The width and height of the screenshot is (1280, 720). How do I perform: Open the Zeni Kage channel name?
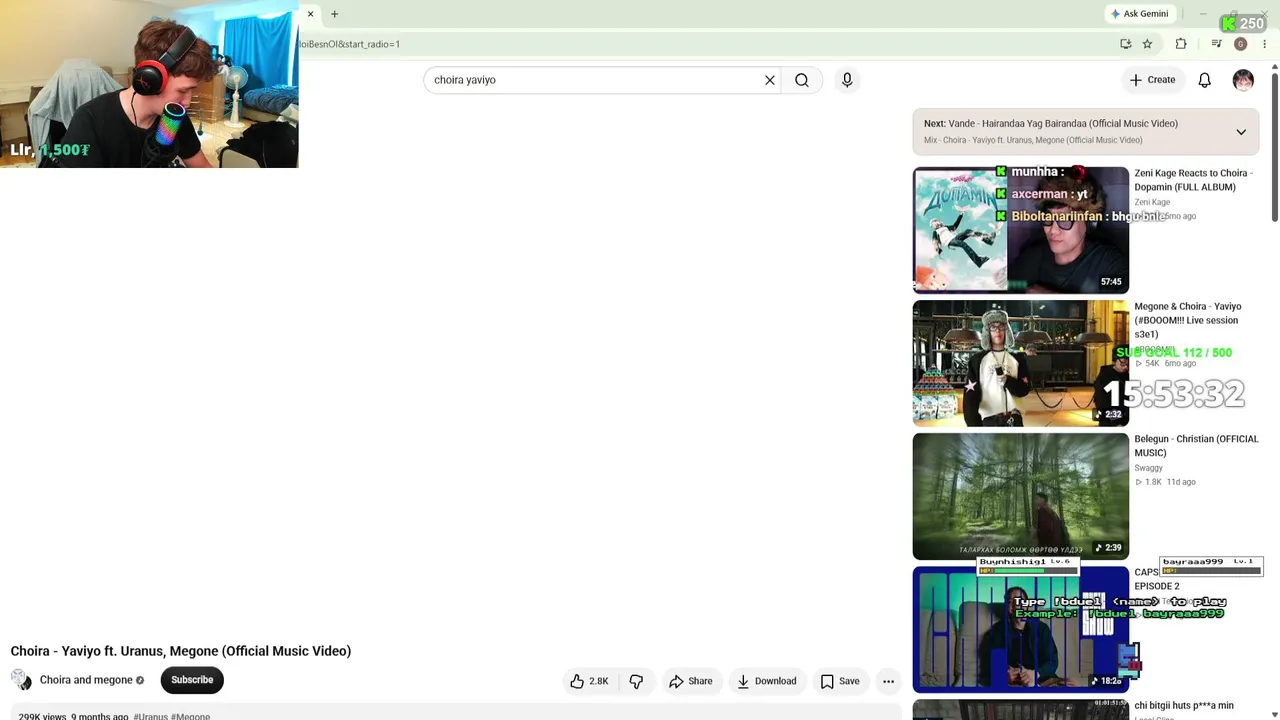pyautogui.click(x=1152, y=202)
